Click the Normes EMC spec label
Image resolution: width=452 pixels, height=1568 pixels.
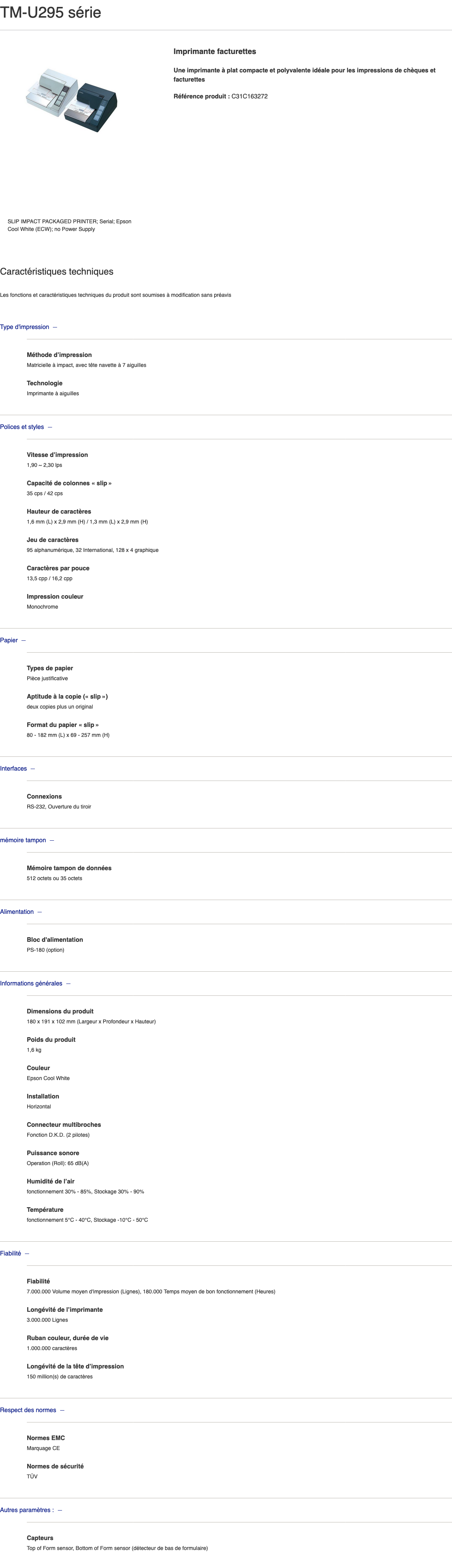pos(46,1438)
